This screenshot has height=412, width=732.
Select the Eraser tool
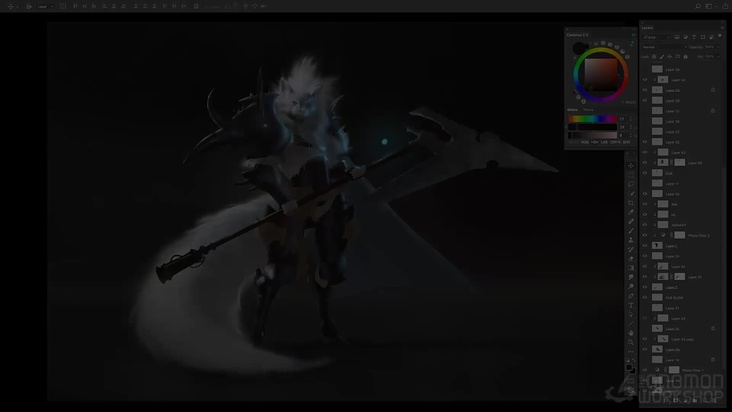tap(631, 259)
